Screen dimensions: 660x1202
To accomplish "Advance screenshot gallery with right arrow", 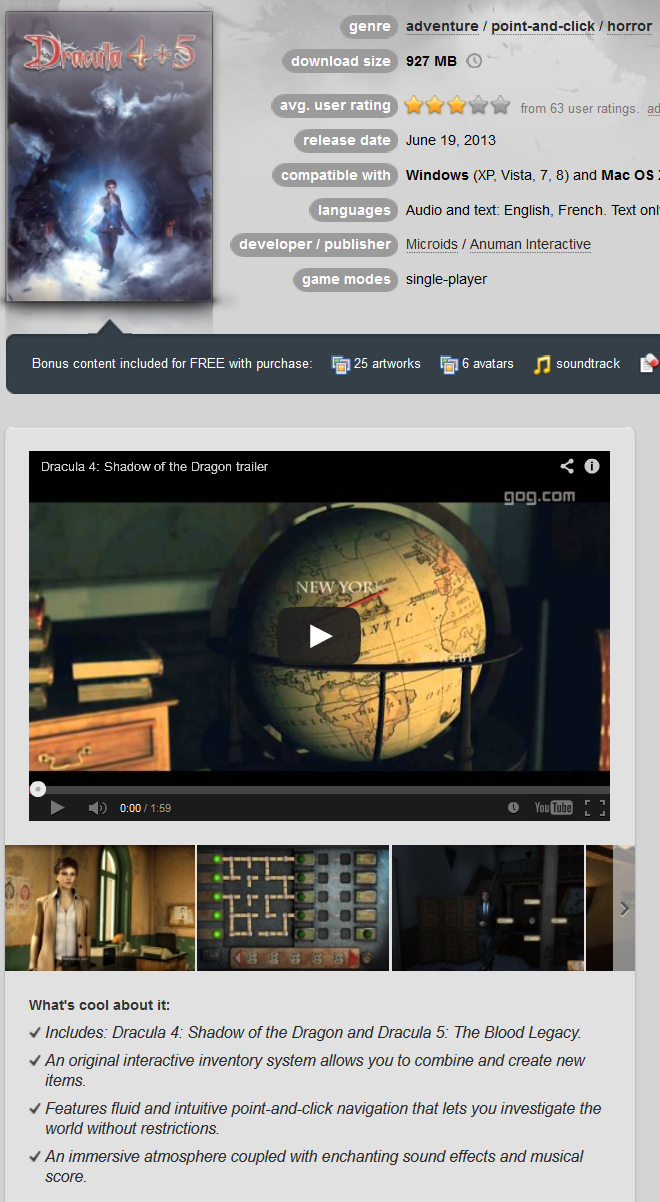I will tap(625, 908).
